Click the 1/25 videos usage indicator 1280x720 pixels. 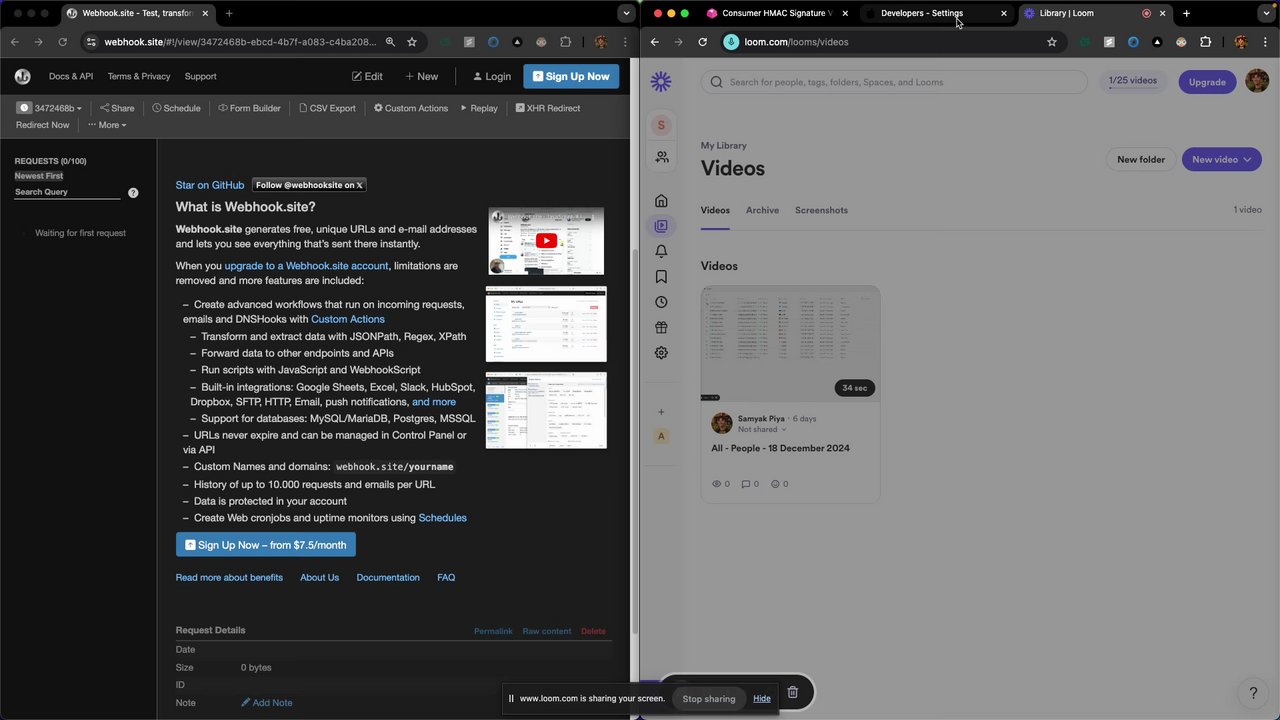coord(1133,81)
